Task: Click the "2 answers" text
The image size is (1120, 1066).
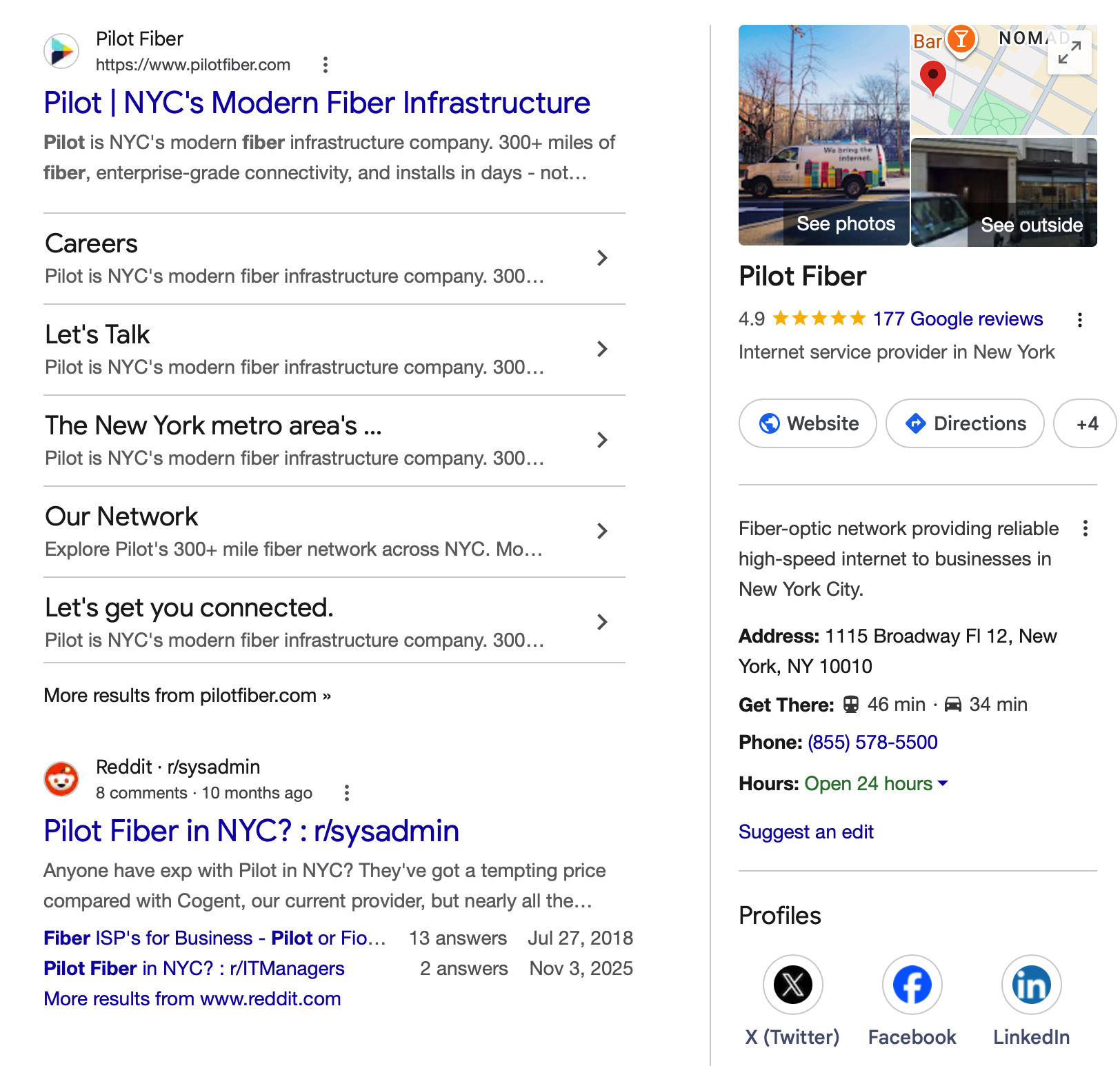Action: [464, 968]
